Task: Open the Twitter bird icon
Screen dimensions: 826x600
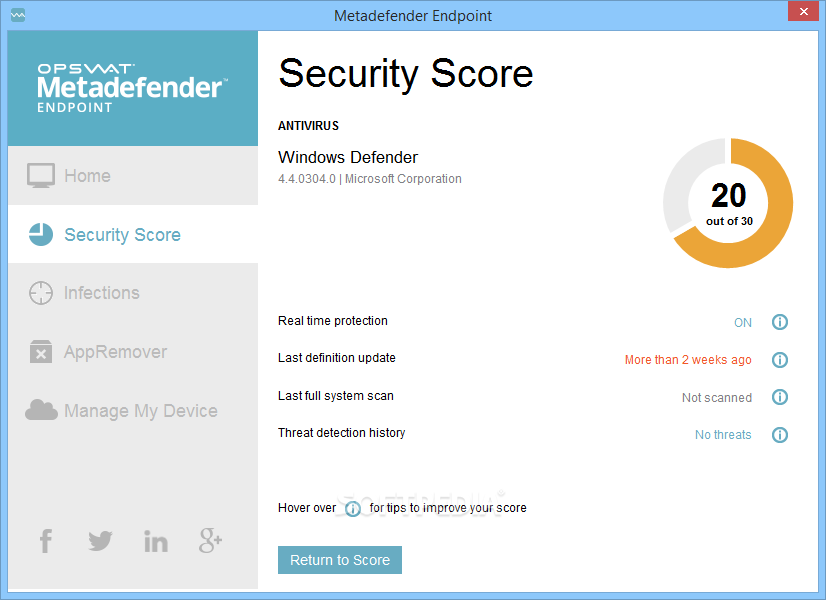Action: click(x=100, y=541)
